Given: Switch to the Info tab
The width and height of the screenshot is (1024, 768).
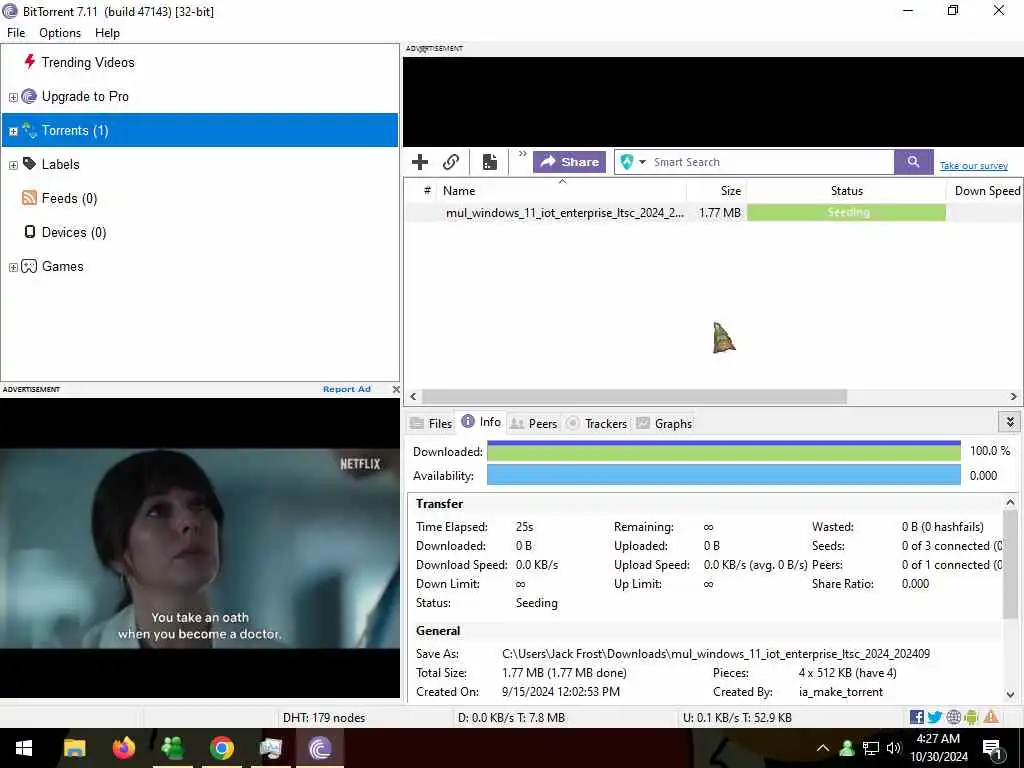Looking at the screenshot, I should tap(481, 422).
